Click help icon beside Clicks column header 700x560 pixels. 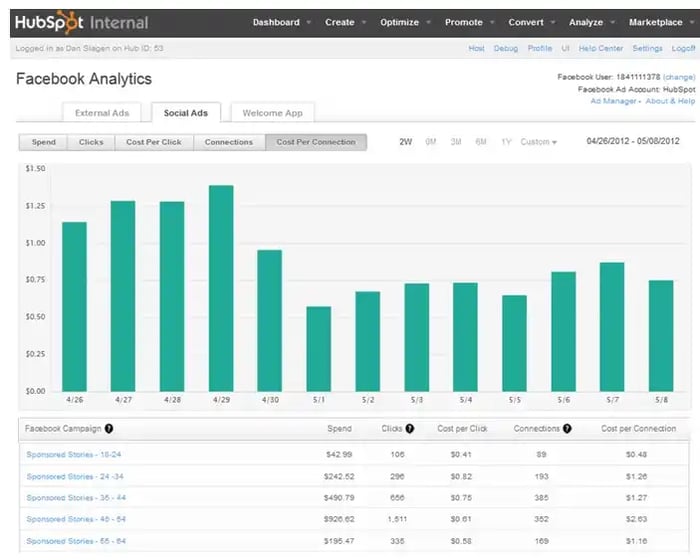click(x=410, y=429)
